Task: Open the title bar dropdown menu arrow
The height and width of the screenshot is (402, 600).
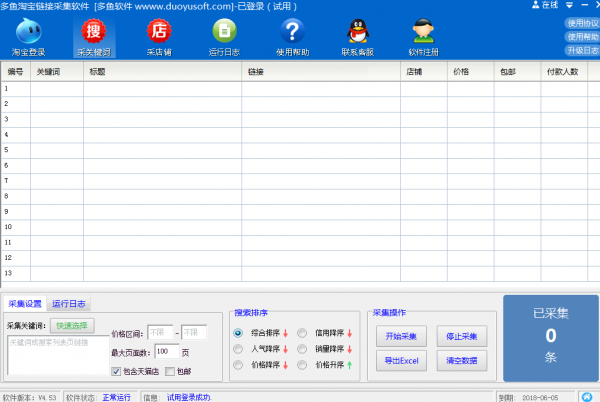Action: pyautogui.click(x=569, y=5)
